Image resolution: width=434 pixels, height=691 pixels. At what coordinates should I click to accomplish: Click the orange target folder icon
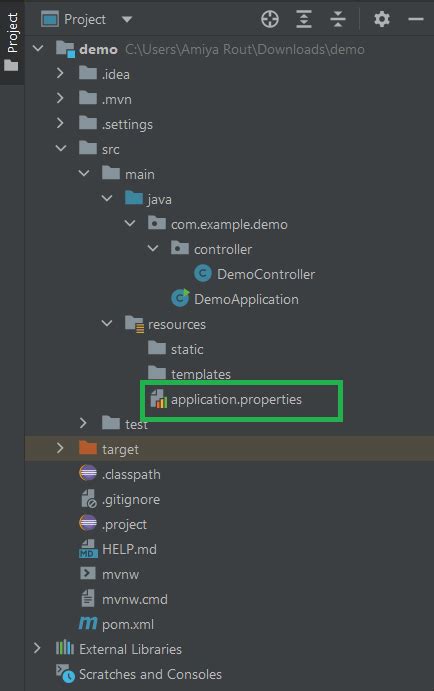point(88,448)
